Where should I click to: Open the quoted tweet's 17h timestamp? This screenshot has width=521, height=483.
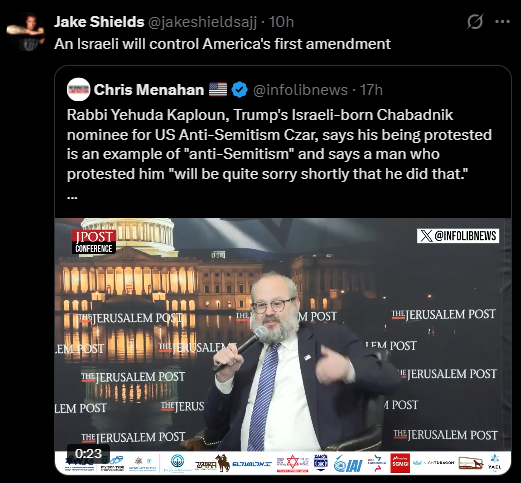(371, 90)
